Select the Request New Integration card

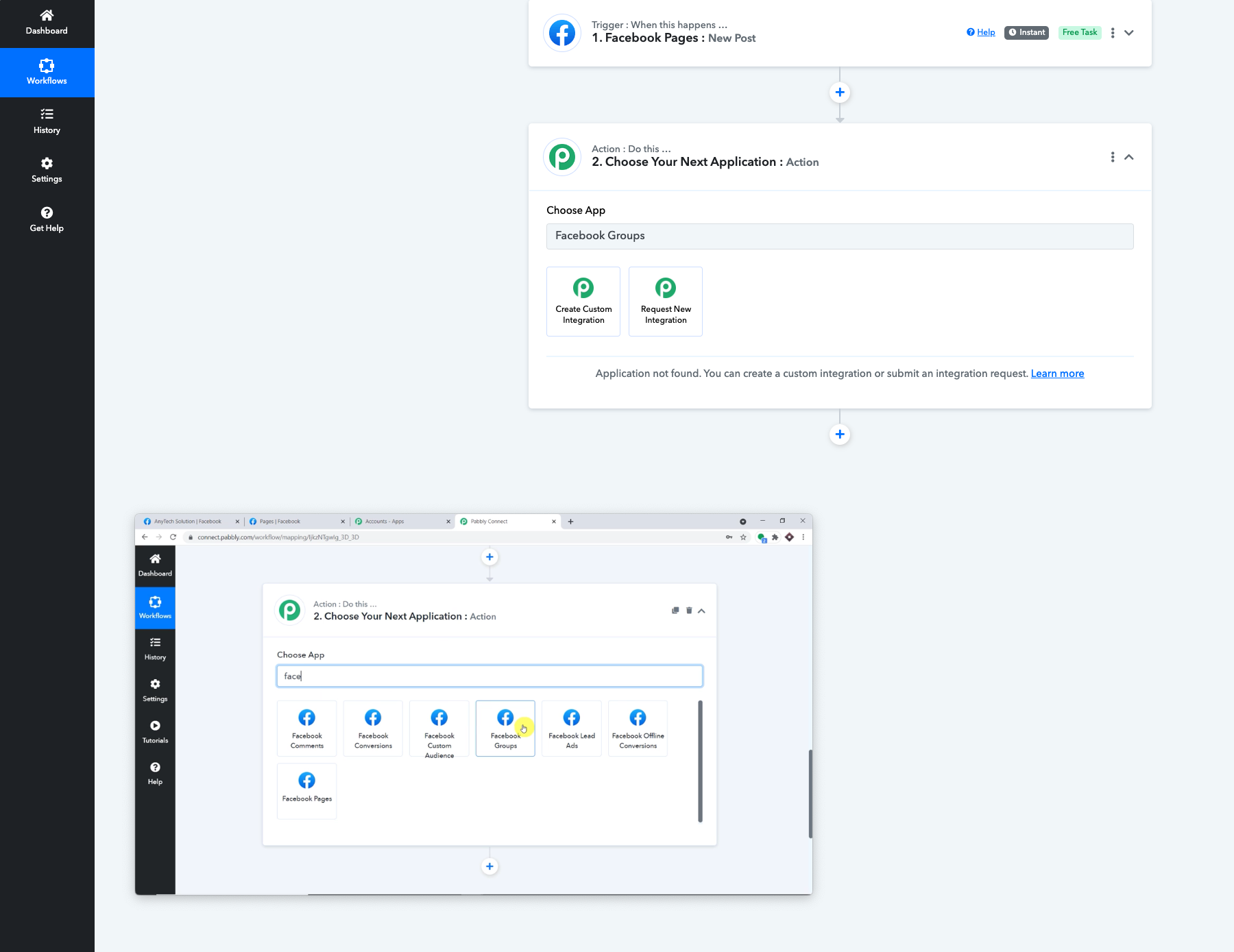pos(666,302)
